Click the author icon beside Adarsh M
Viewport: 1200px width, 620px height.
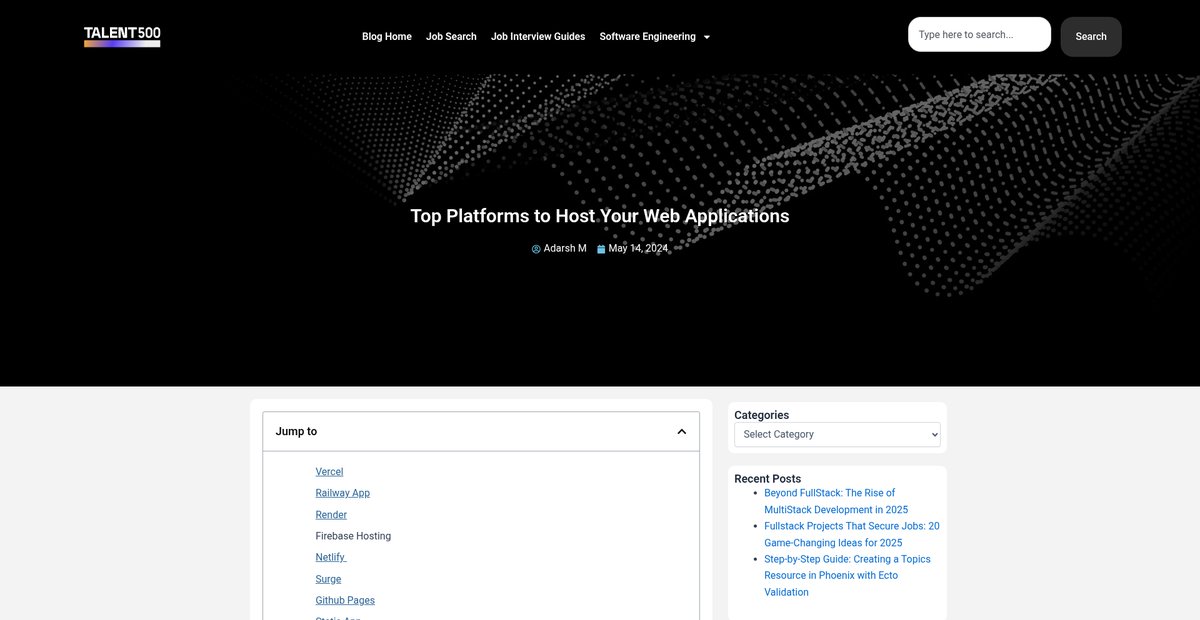536,249
